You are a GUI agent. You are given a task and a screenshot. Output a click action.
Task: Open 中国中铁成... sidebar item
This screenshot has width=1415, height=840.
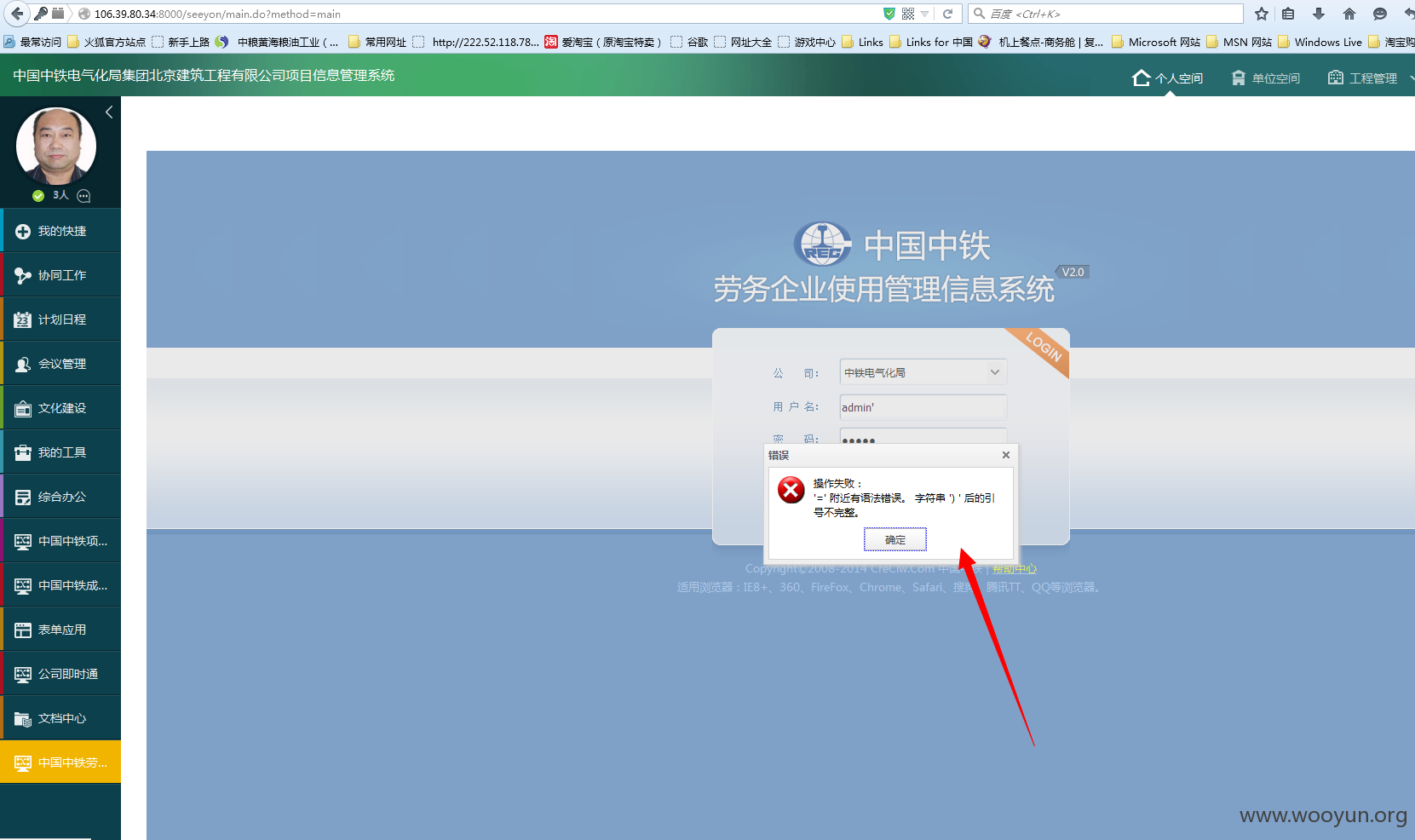[60, 585]
